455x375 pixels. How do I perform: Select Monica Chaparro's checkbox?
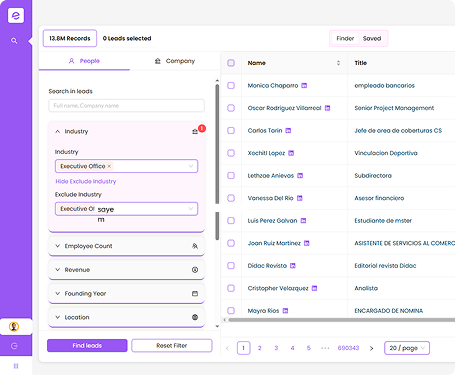(231, 85)
